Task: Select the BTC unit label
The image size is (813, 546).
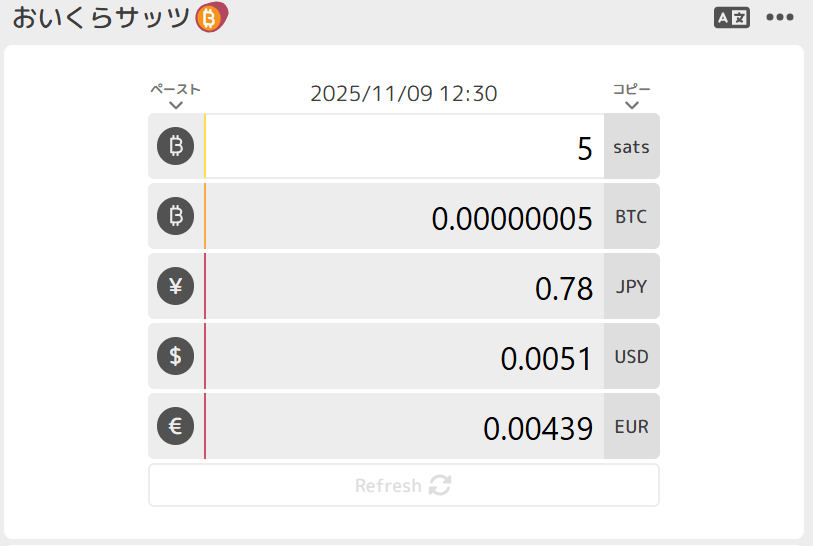Action: [631, 217]
